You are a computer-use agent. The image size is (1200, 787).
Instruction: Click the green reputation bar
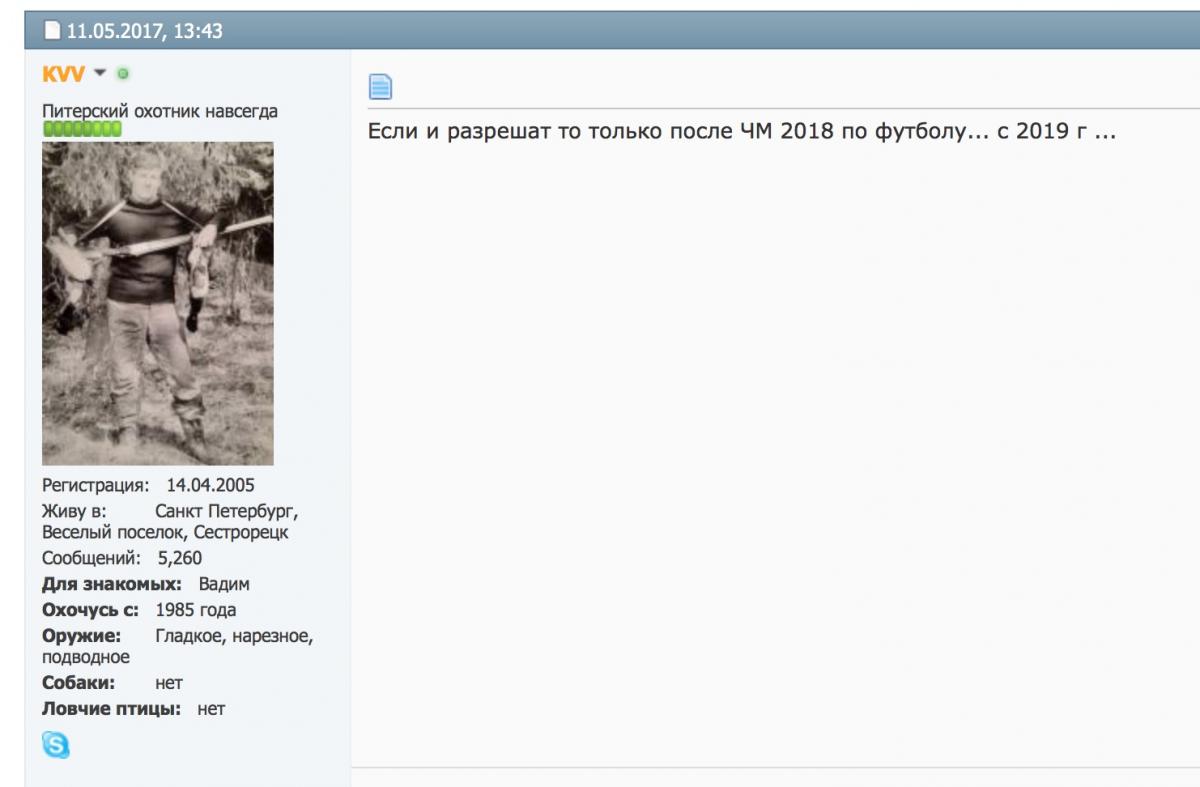(x=82, y=129)
